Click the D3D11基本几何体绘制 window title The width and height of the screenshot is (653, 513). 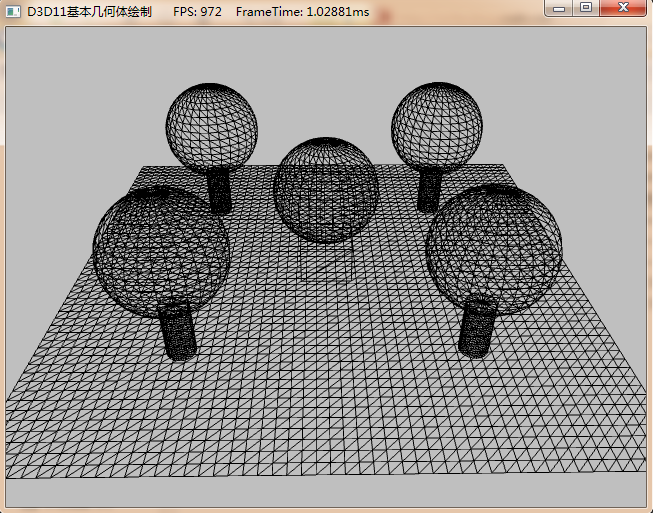coord(90,10)
